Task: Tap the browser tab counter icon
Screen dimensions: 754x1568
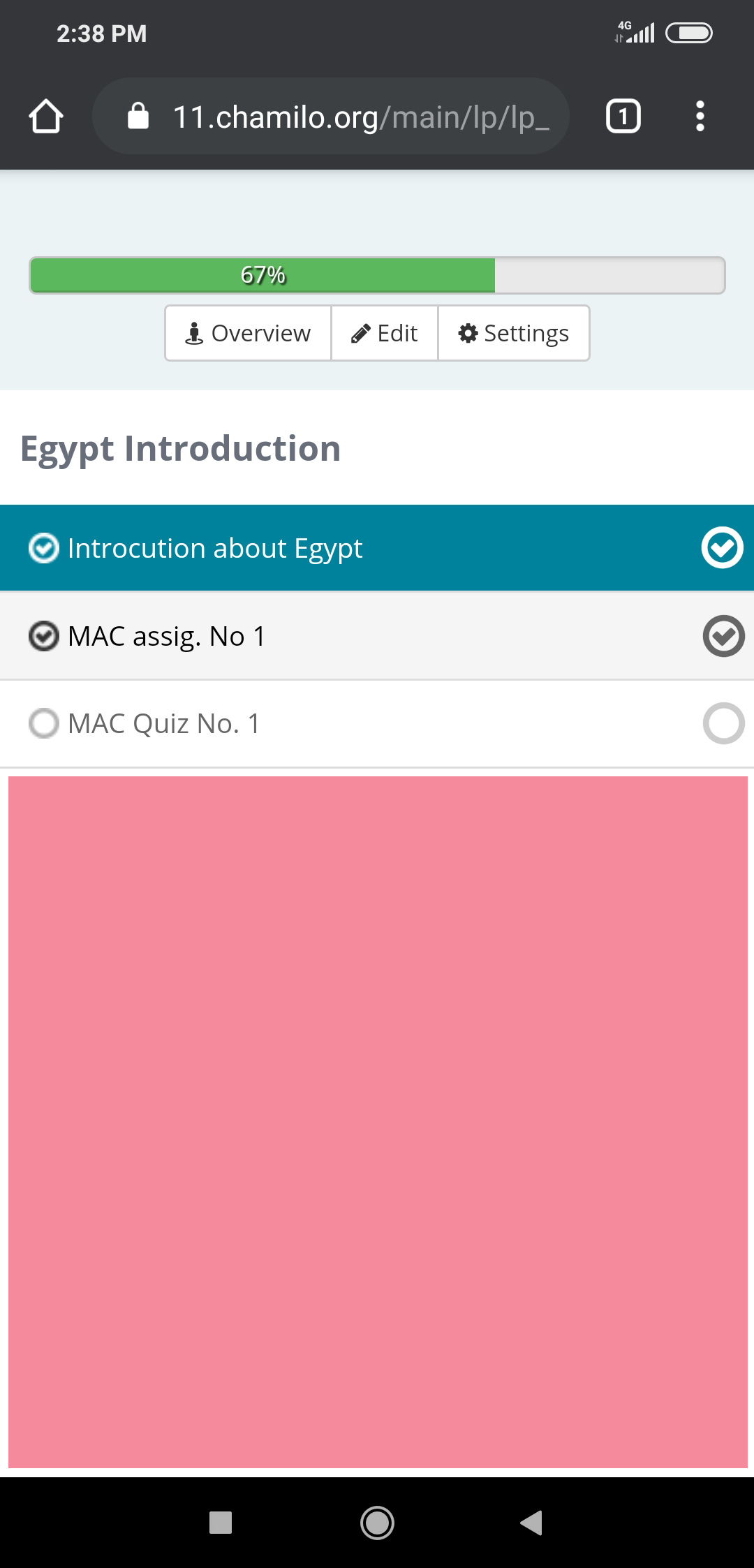Action: tap(622, 116)
